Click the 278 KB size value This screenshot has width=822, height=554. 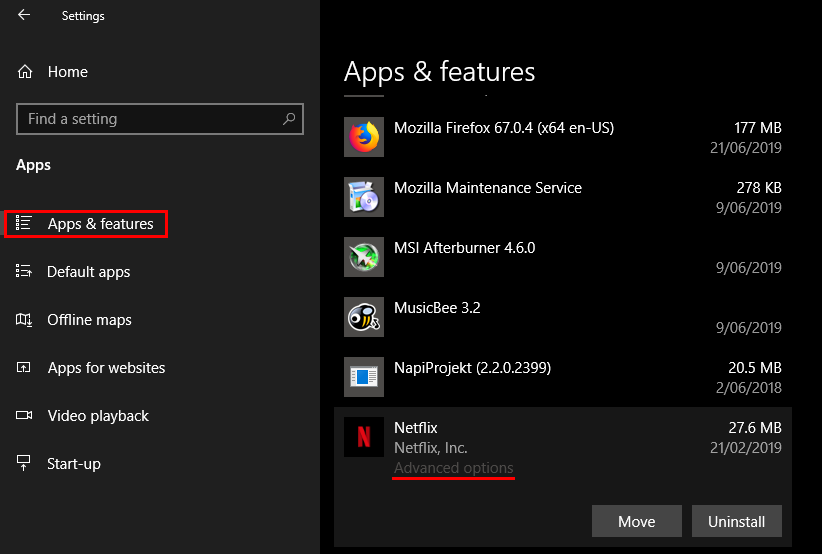coord(759,188)
